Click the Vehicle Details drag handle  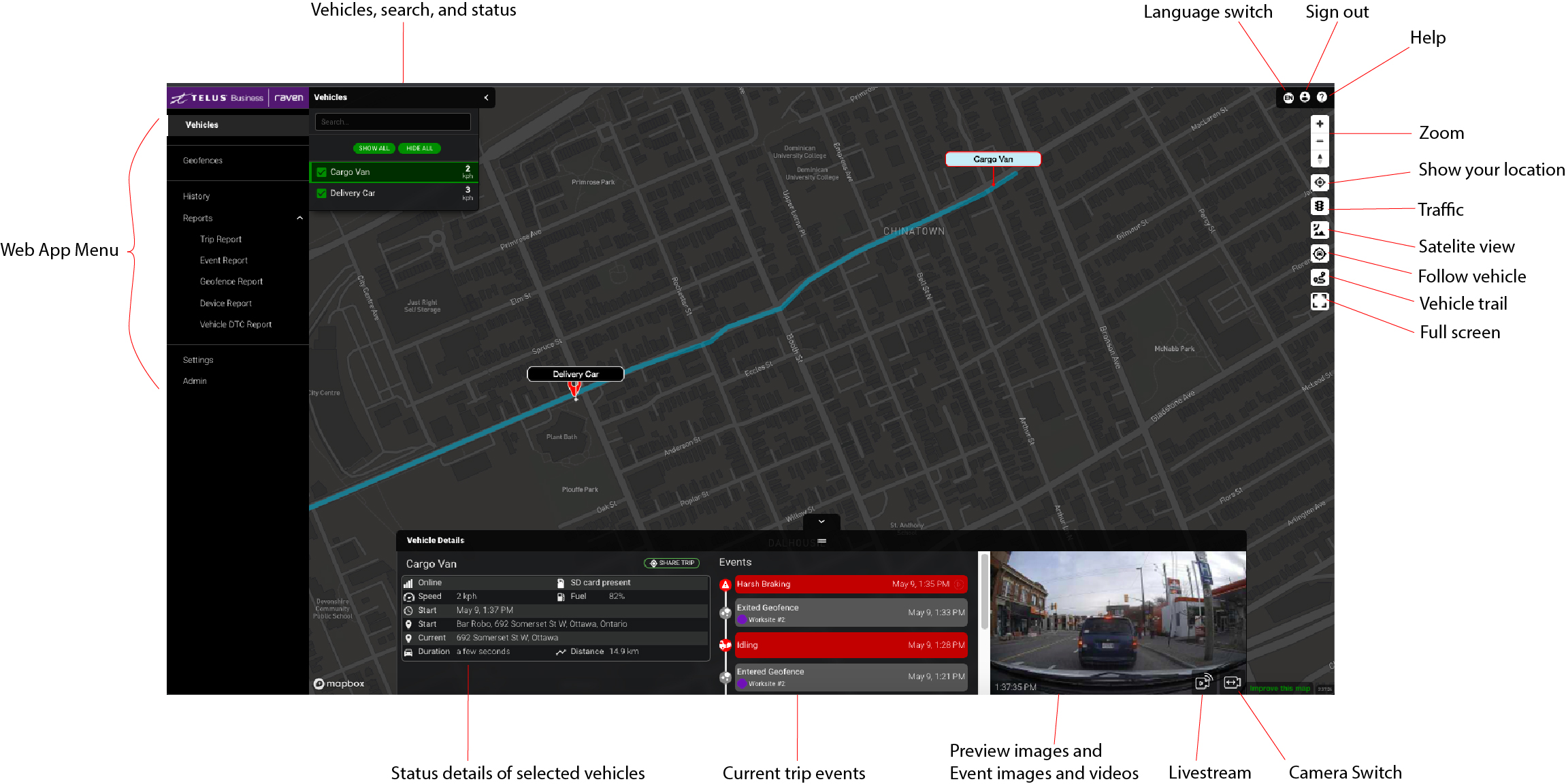coord(821,541)
